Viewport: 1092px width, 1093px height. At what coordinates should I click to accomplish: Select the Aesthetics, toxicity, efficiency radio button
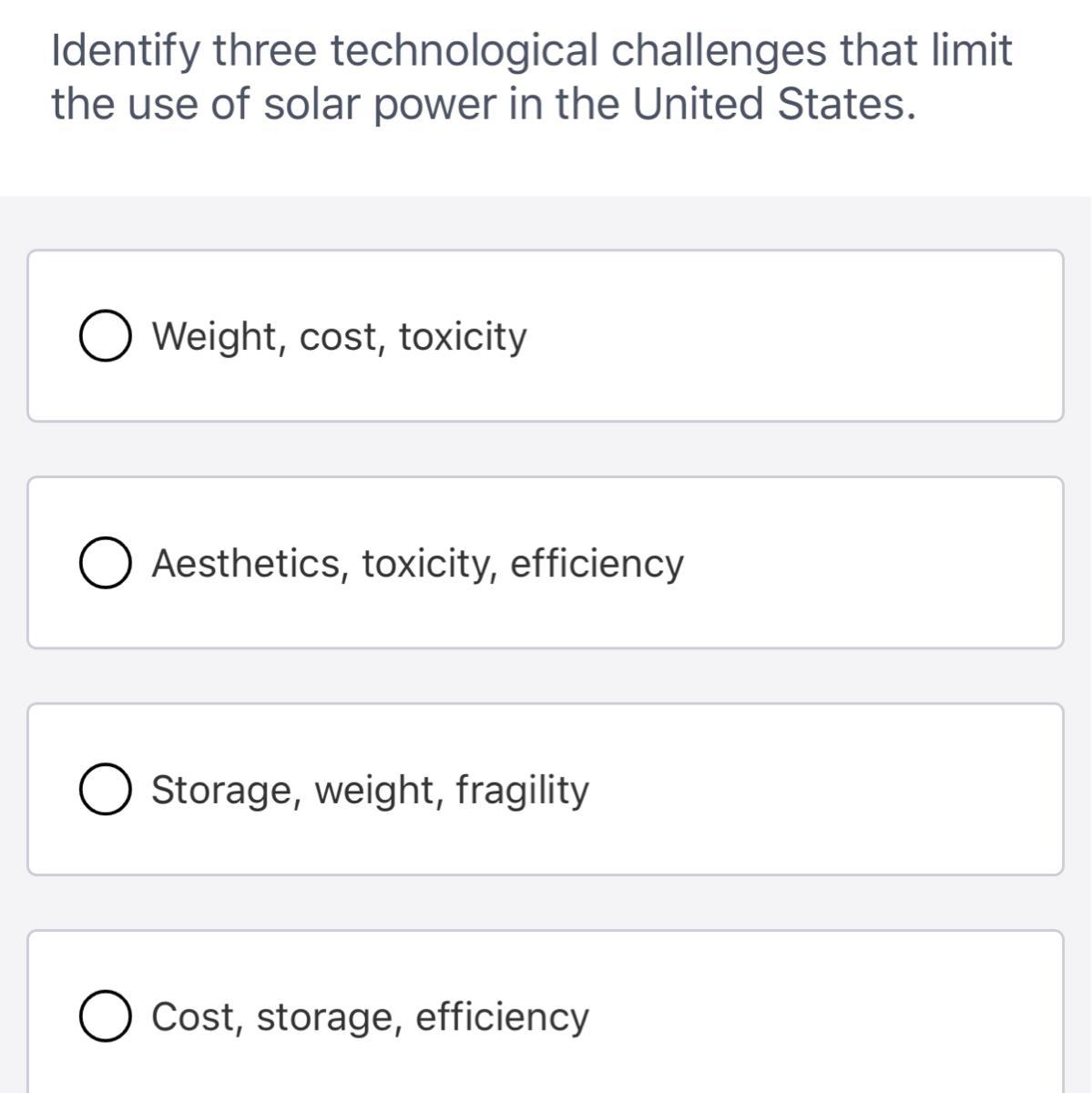(x=103, y=564)
